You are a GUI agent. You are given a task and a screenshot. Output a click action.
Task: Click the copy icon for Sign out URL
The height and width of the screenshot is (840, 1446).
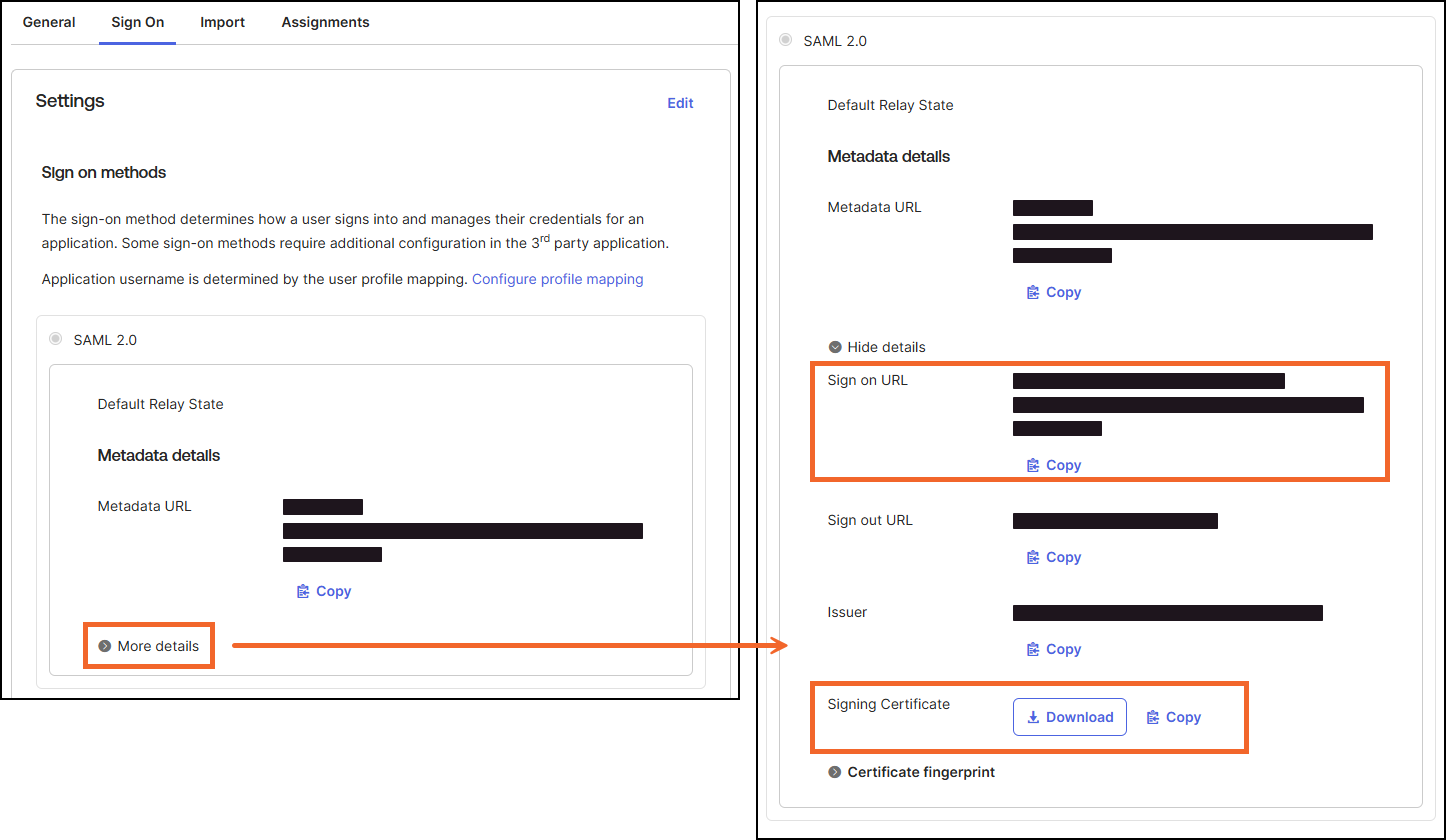tap(1034, 557)
